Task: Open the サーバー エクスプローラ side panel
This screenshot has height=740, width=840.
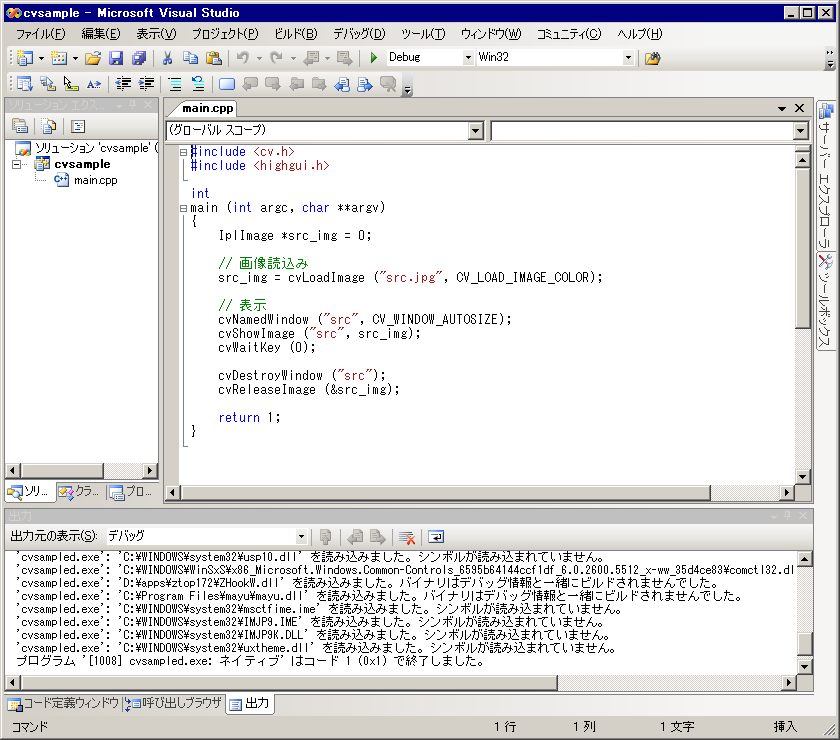Action: (825, 175)
